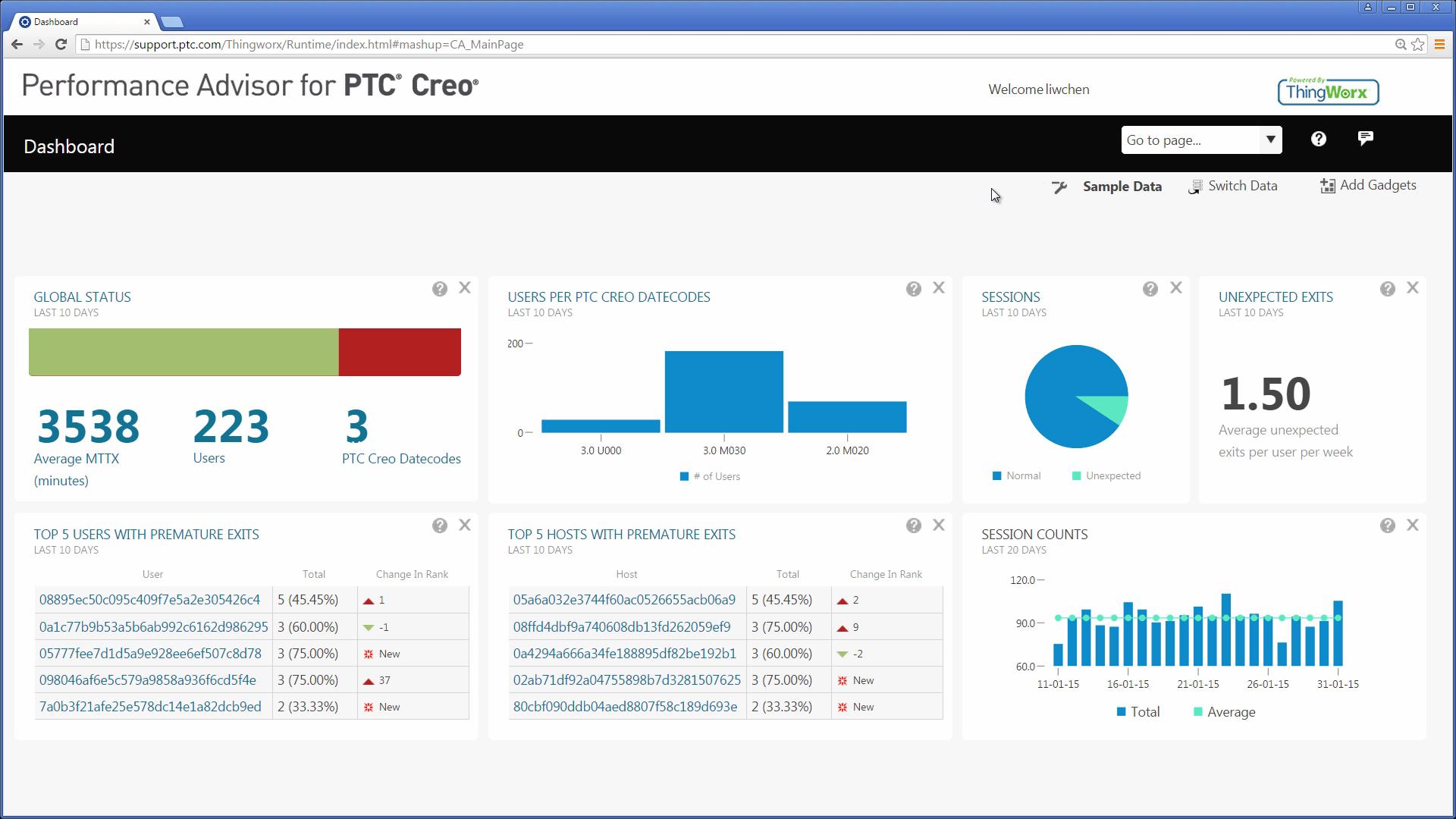
Task: Open the browser menu hamburger icon
Action: (1439, 45)
